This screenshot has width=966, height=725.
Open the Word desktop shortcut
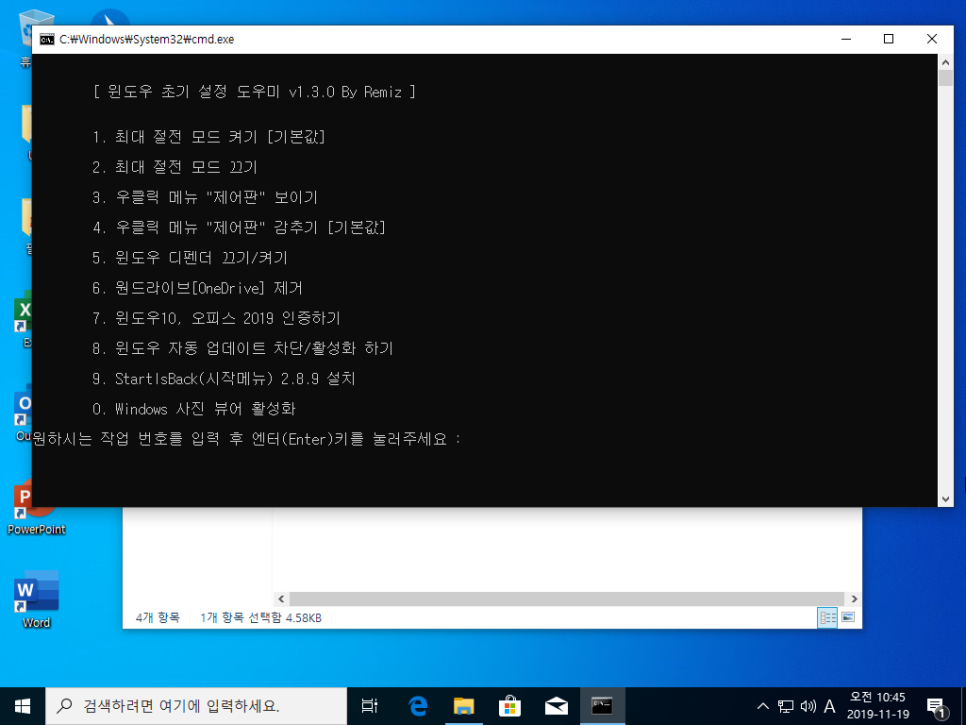click(36, 599)
